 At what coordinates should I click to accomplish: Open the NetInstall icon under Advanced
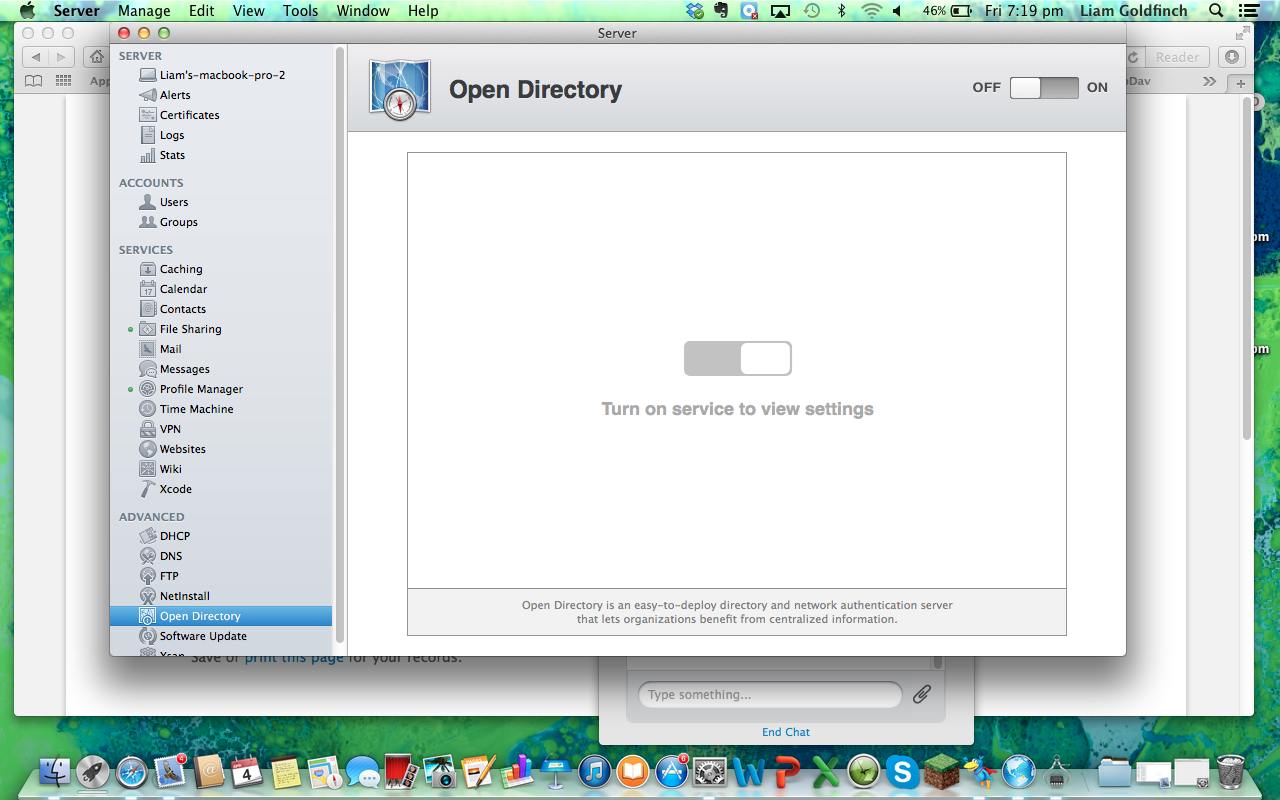pos(148,596)
